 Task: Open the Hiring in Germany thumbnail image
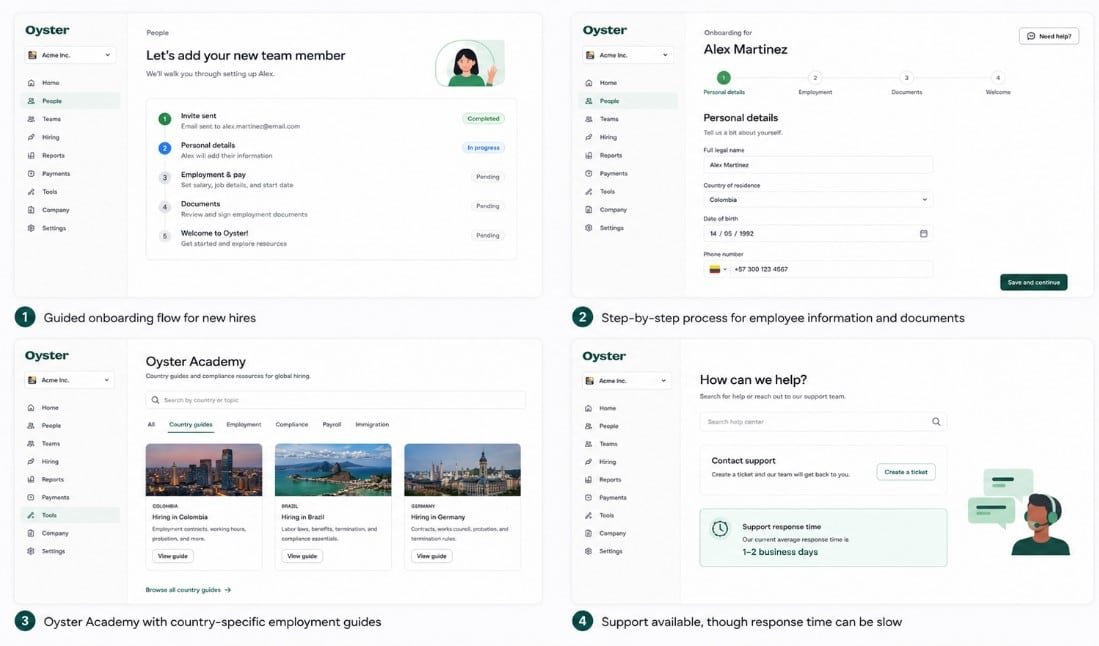(463, 469)
